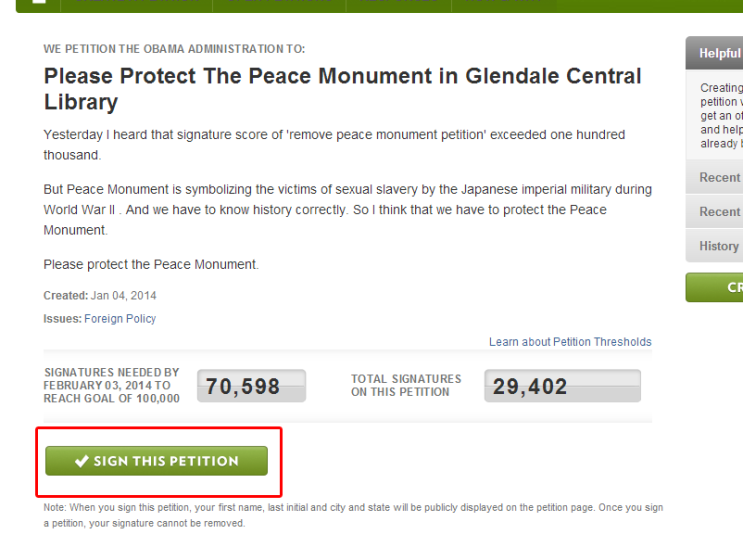Click the Total Signatures On This Petition label
This screenshot has width=743, height=534.
point(406,385)
